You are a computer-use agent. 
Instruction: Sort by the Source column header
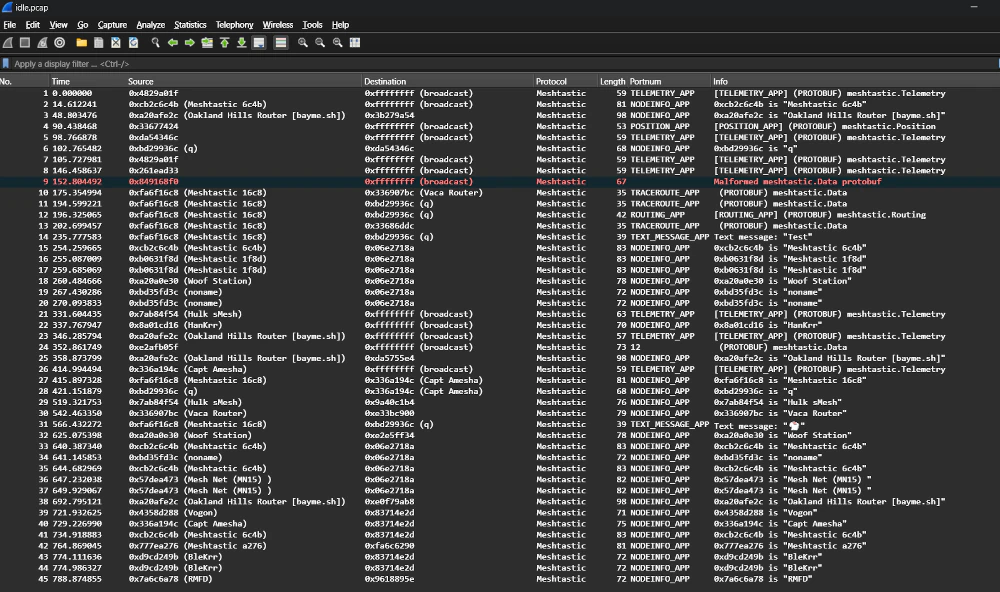243,82
